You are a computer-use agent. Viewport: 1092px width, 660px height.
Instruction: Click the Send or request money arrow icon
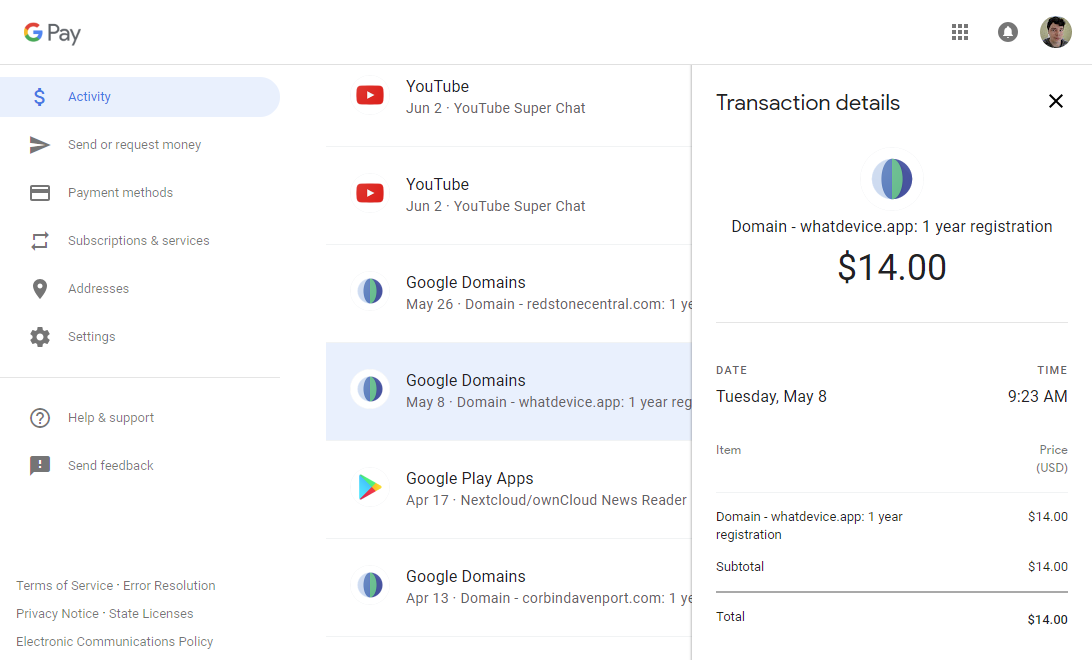tap(39, 144)
